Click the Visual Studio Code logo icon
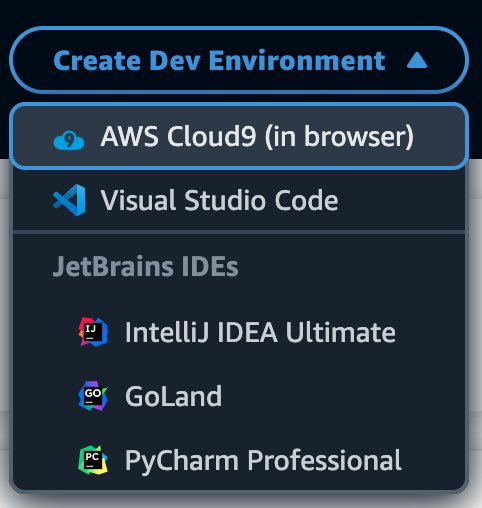 pyautogui.click(x=69, y=200)
